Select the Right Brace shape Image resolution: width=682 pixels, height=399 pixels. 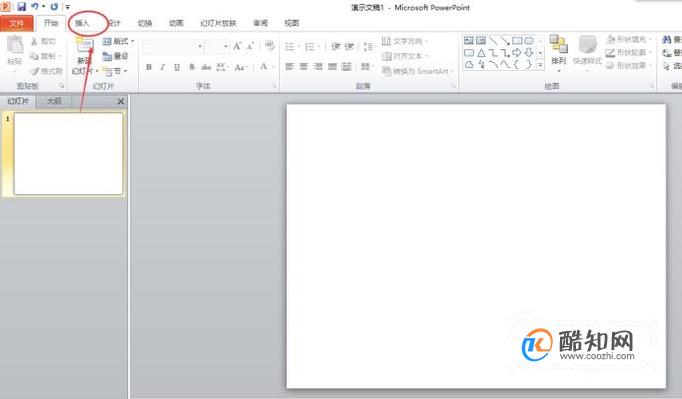pos(528,65)
